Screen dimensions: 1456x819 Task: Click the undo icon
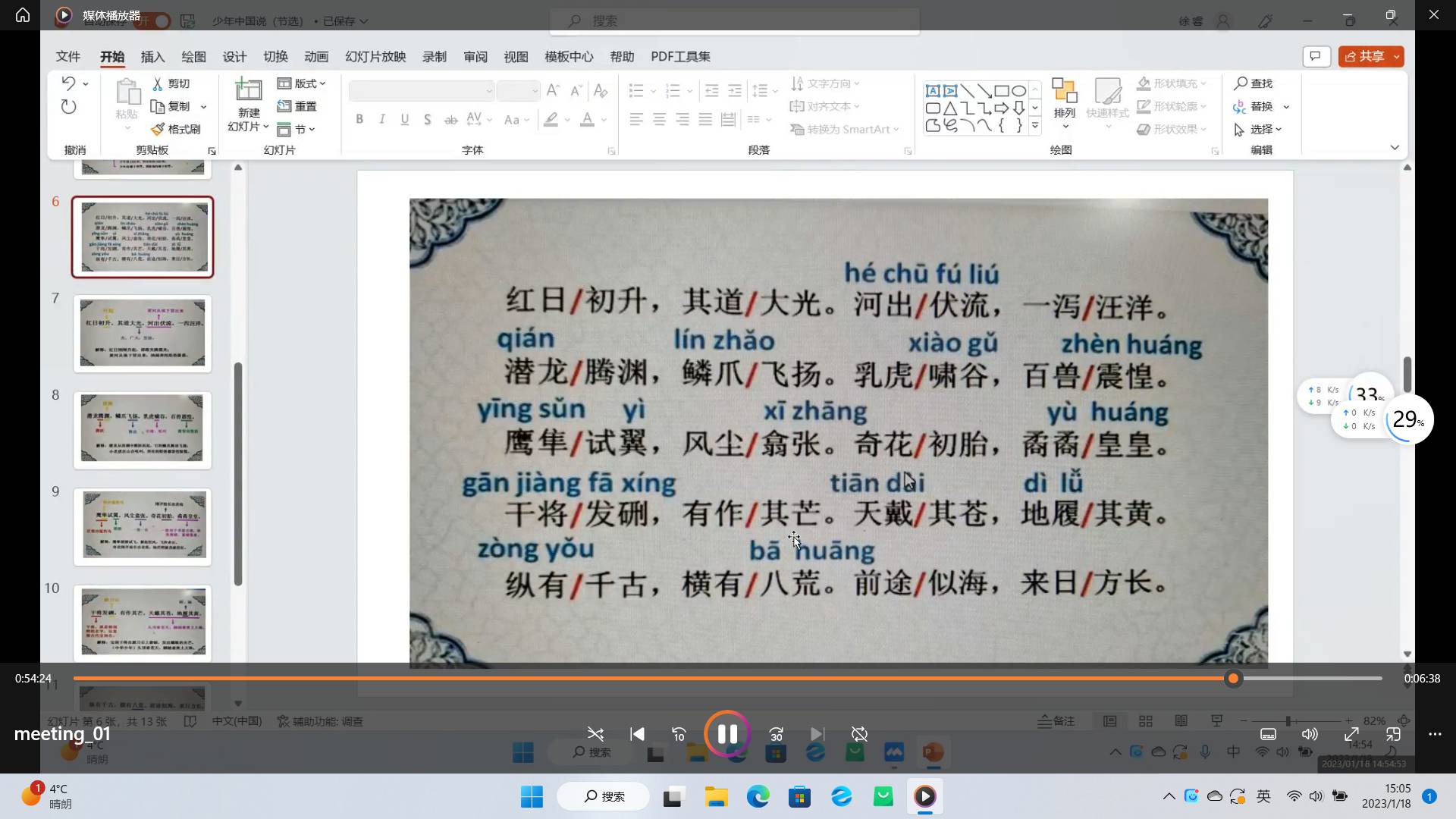point(68,83)
